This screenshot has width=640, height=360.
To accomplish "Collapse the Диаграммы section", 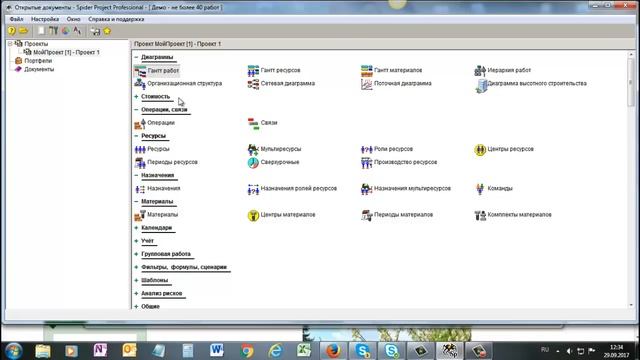I will 136,58.
